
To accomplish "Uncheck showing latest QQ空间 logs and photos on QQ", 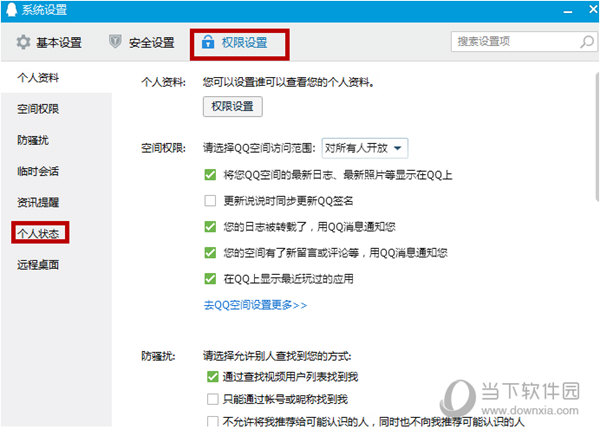I will click(210, 175).
